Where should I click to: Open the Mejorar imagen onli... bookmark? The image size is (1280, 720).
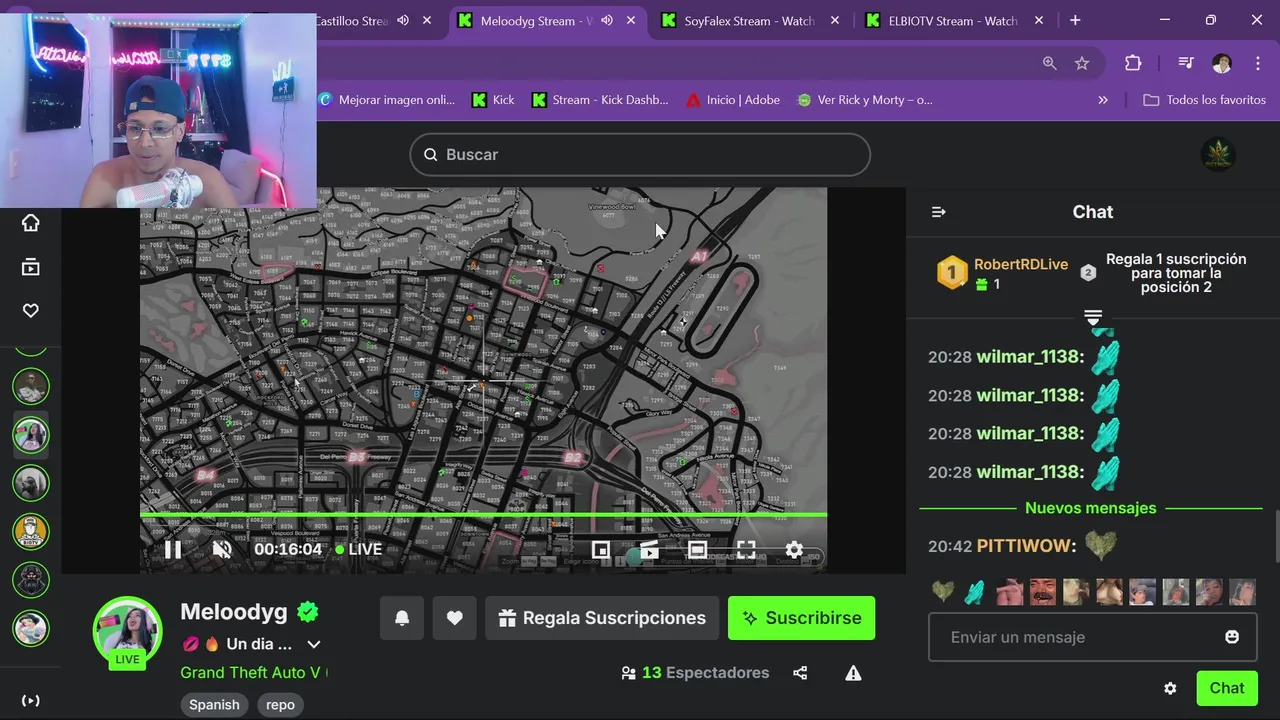386,100
